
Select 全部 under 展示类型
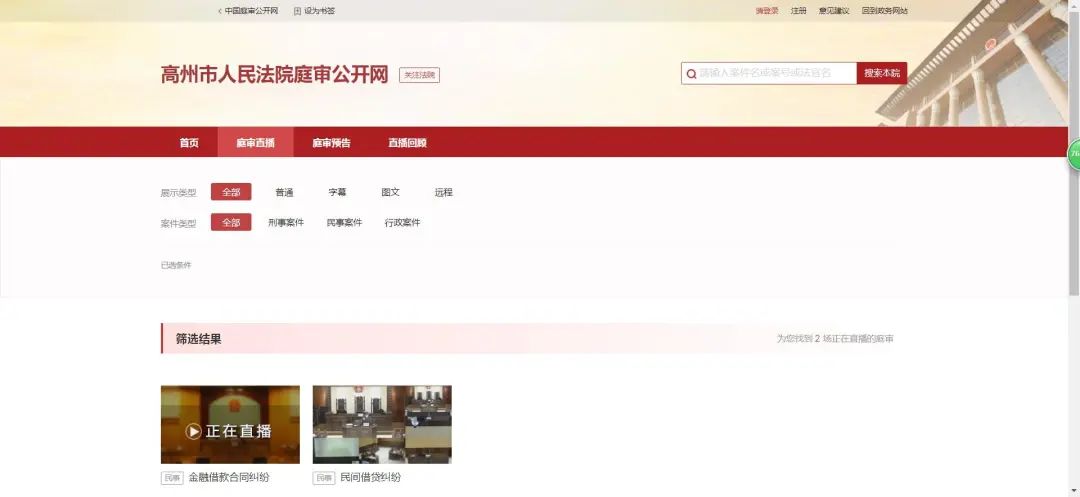point(231,192)
